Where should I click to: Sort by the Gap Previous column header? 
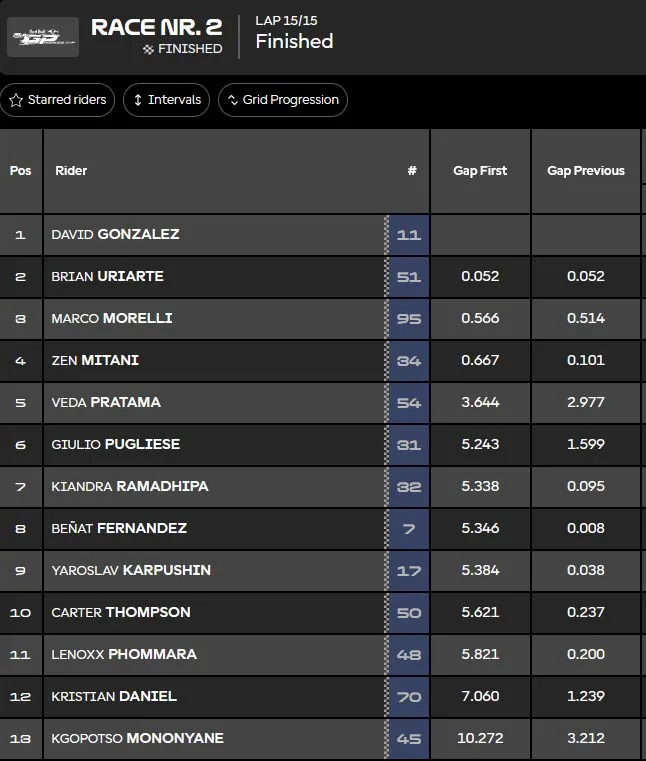coord(586,171)
